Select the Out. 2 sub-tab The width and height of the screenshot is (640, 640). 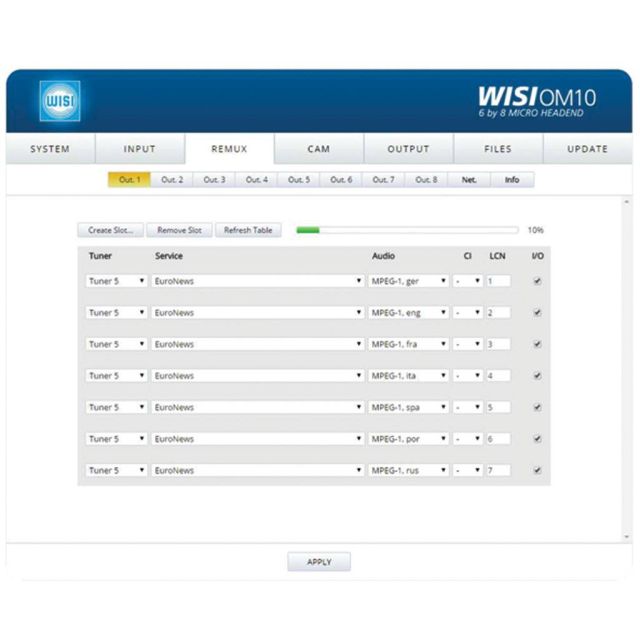pos(172,180)
